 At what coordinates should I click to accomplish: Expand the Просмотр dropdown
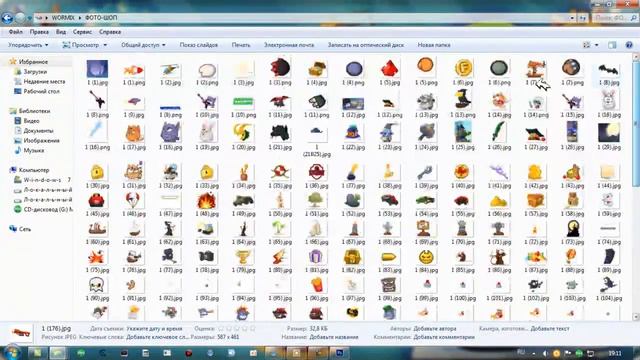tap(84, 45)
